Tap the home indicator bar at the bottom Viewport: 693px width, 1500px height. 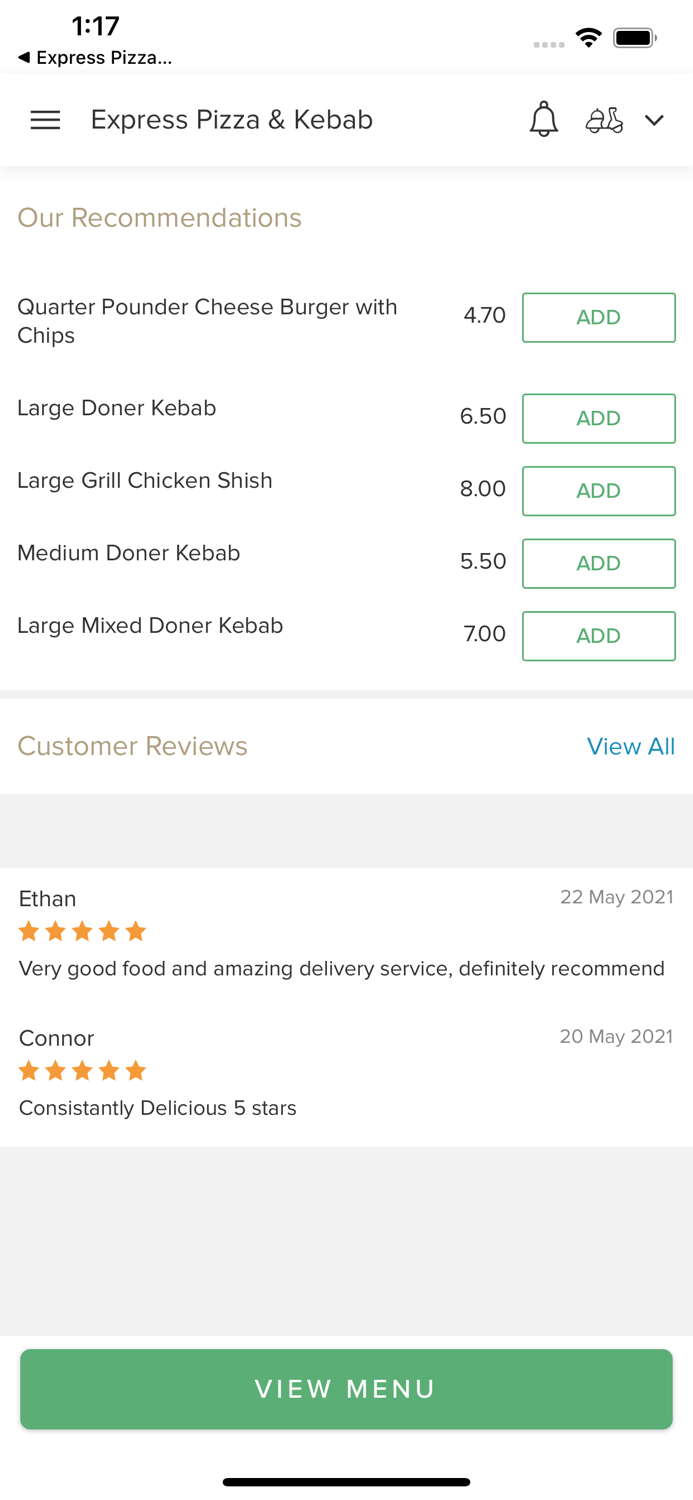click(346, 1482)
